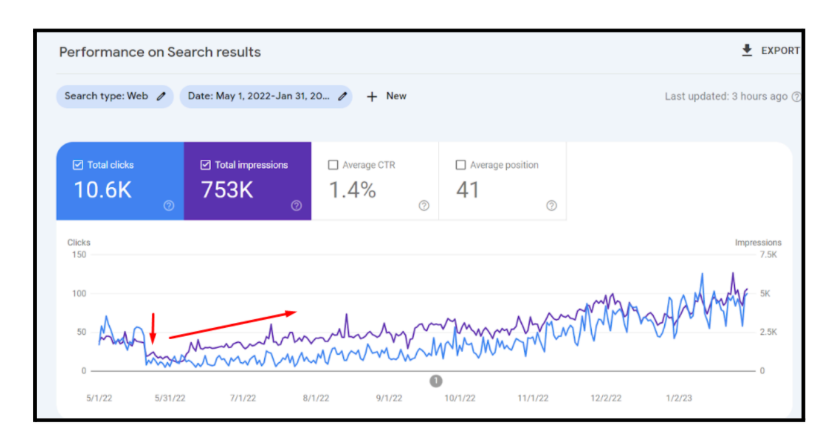The image size is (831, 437).
Task: Click the New filter button
Action: [387, 96]
